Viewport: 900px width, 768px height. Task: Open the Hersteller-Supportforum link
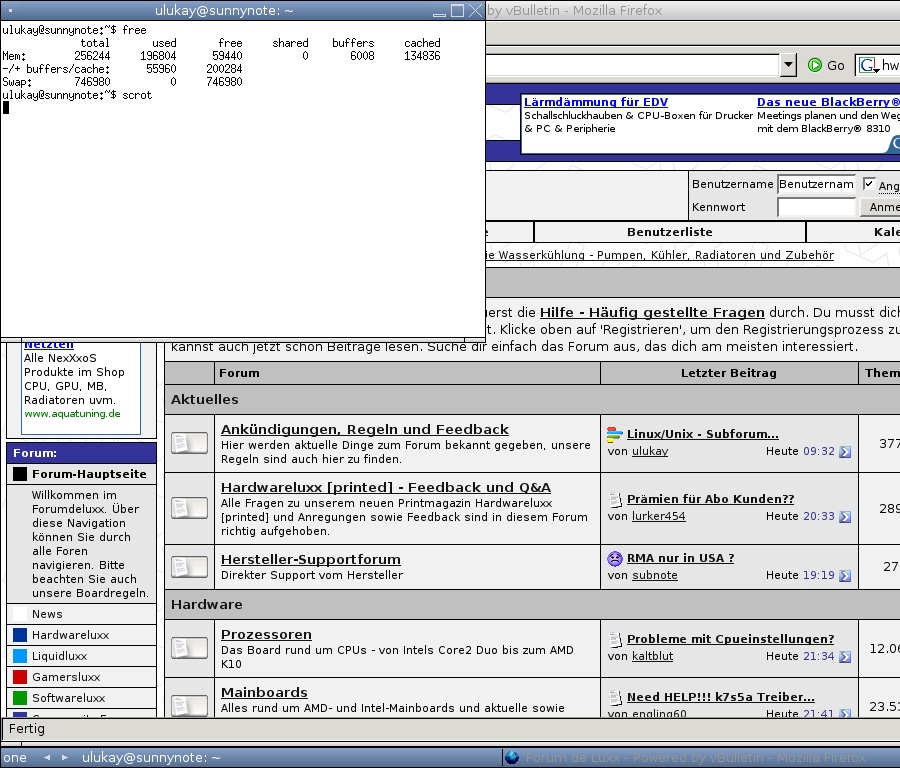[x=311, y=559]
